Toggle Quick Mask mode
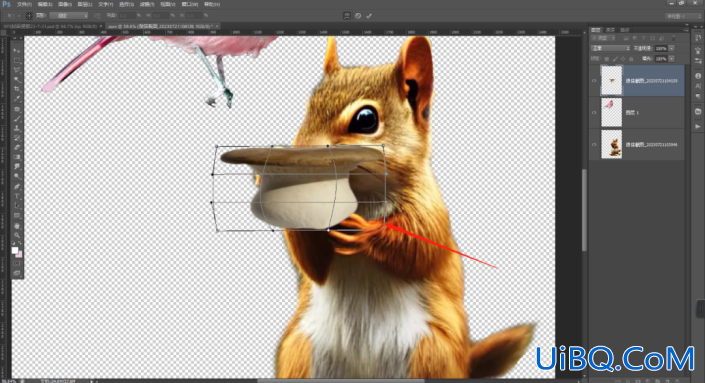 17,263
